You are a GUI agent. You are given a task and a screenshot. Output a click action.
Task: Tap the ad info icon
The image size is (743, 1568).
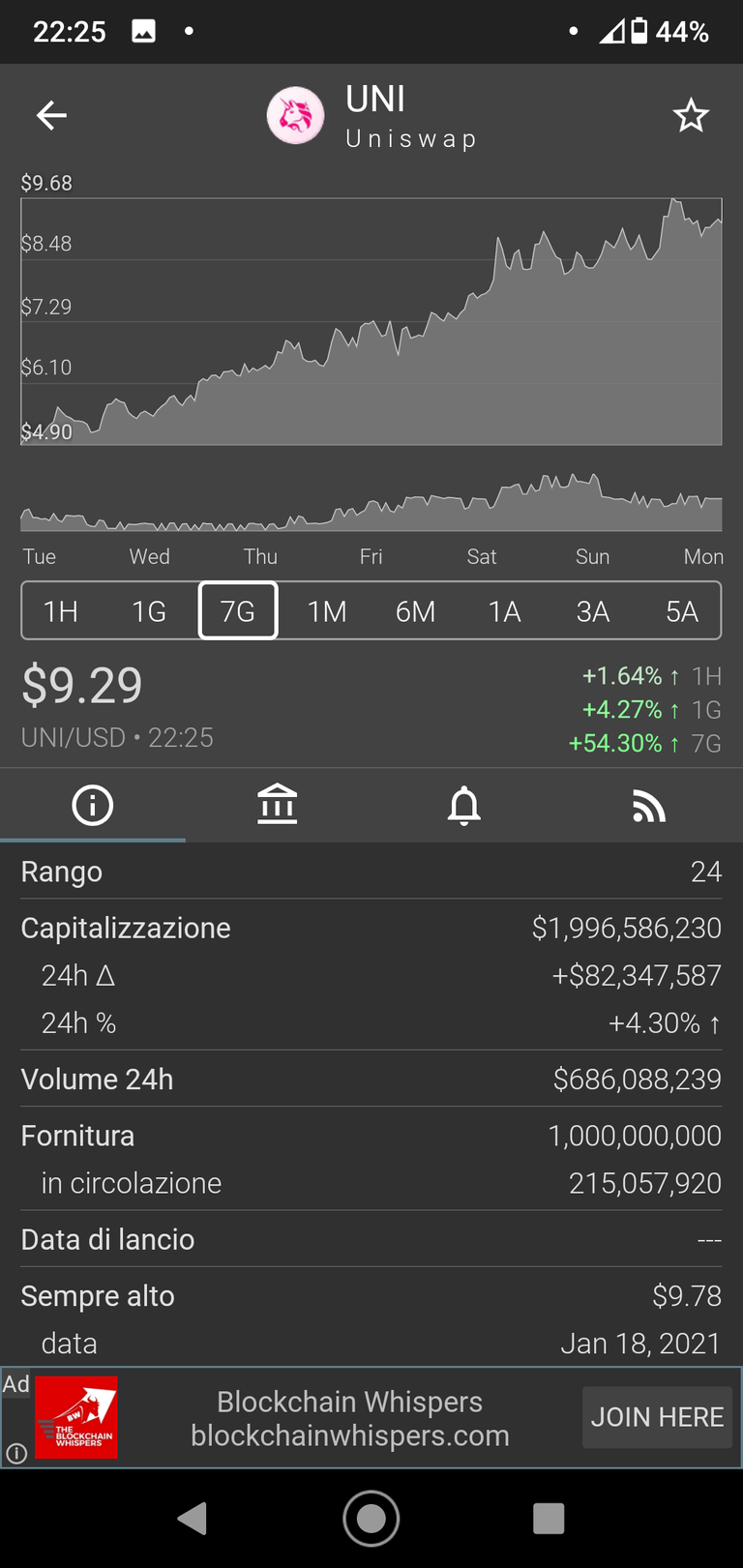click(16, 1453)
